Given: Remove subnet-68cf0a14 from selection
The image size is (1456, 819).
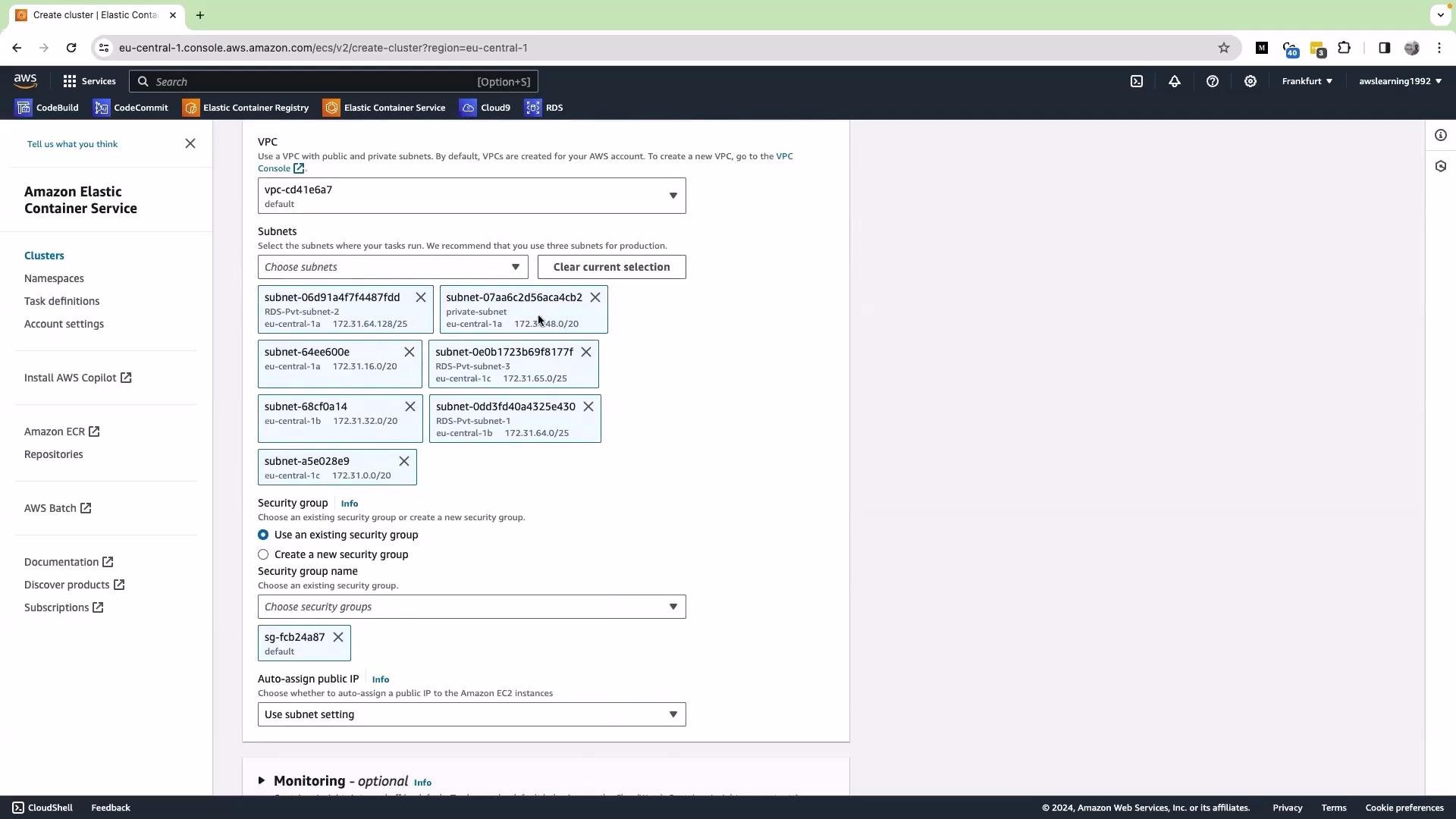Looking at the screenshot, I should coord(410,406).
